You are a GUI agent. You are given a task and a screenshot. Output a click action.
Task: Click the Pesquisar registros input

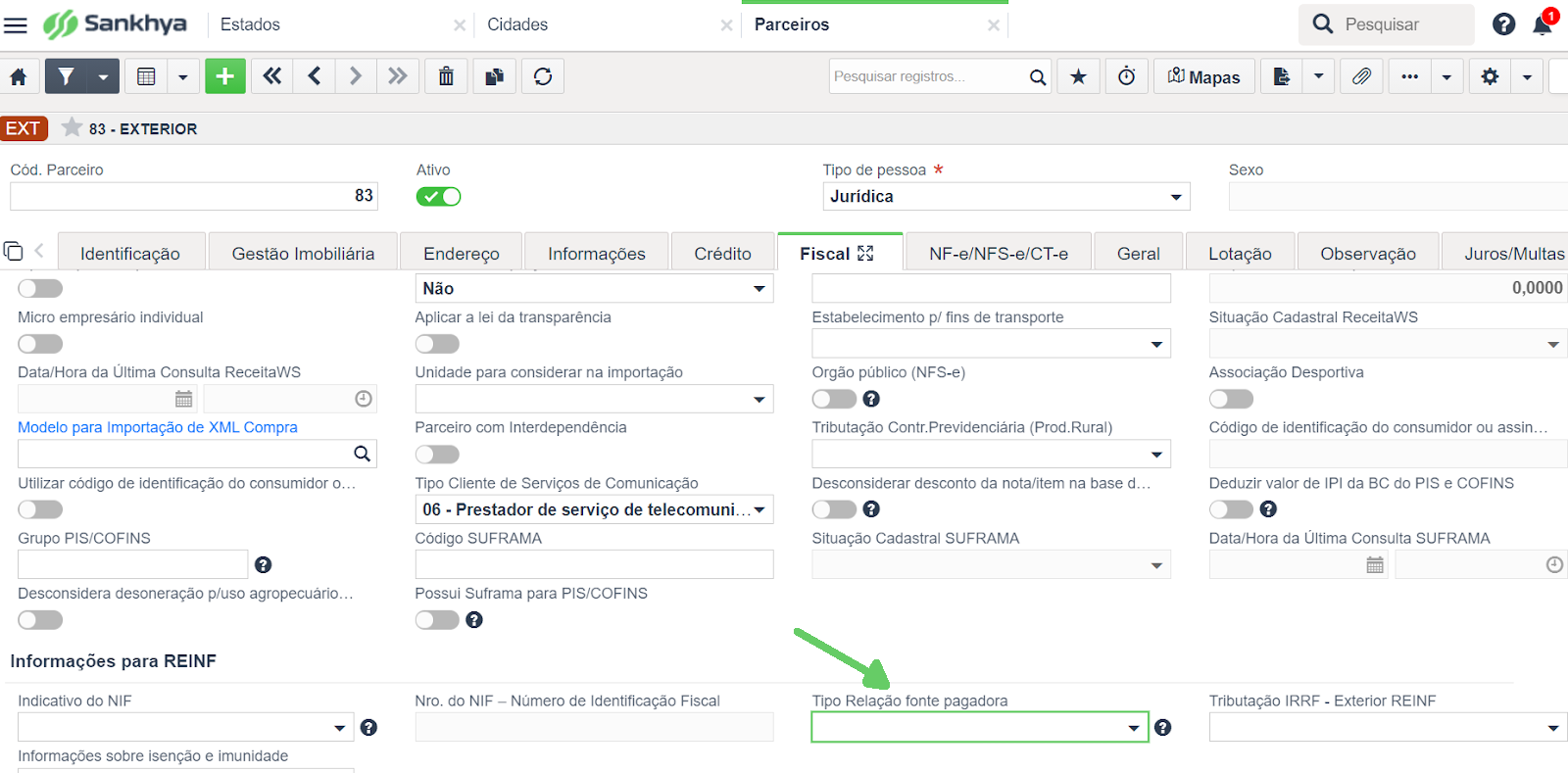point(927,76)
